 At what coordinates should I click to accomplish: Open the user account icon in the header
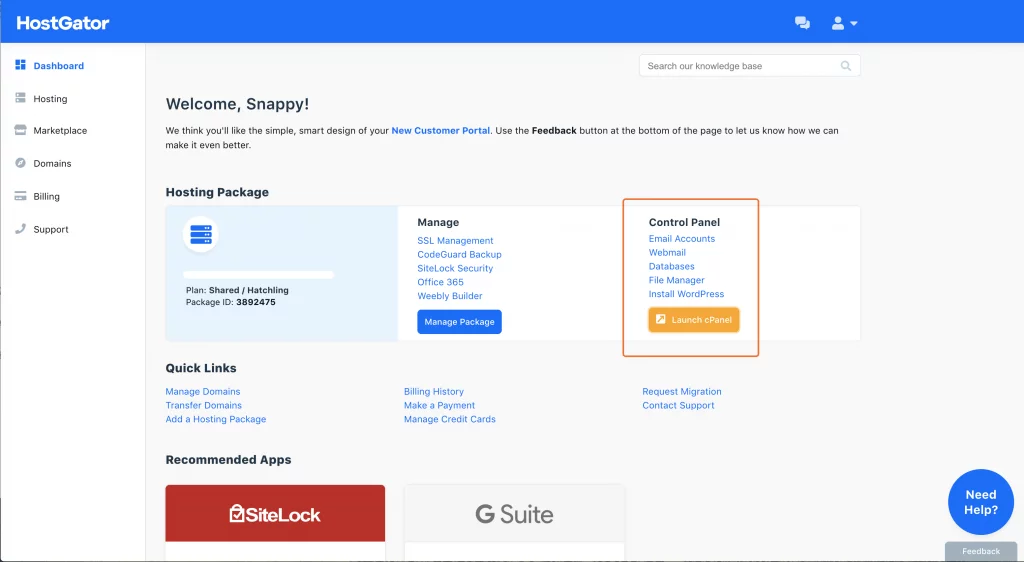pos(838,23)
